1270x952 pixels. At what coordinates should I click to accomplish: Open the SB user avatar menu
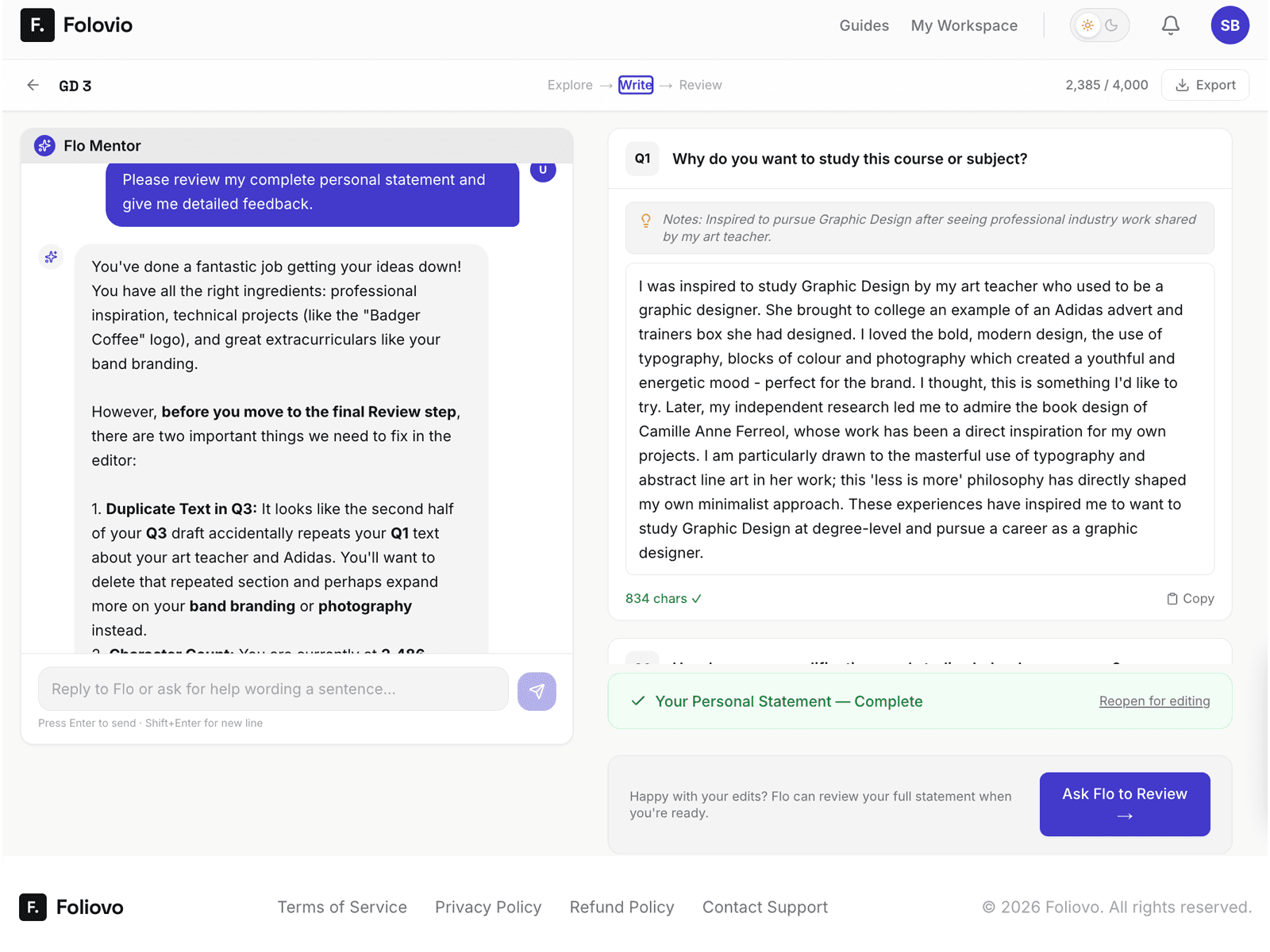(x=1229, y=25)
